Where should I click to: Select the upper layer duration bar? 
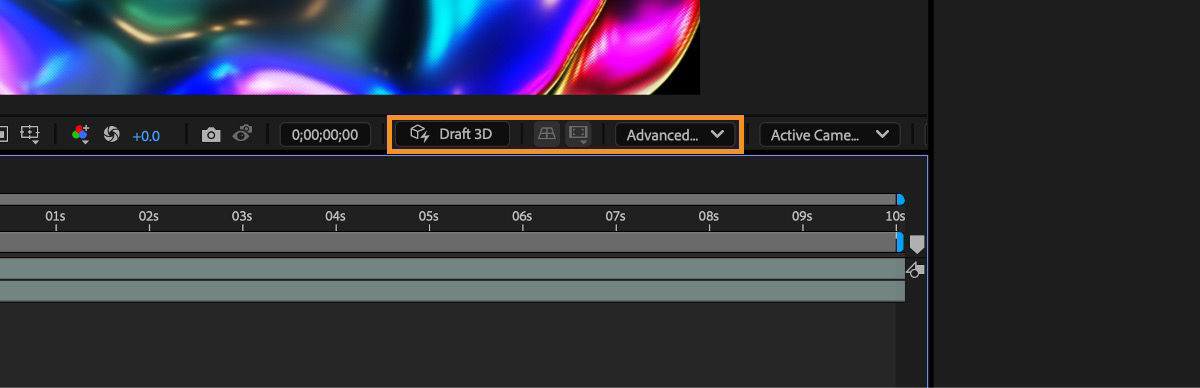(x=452, y=269)
